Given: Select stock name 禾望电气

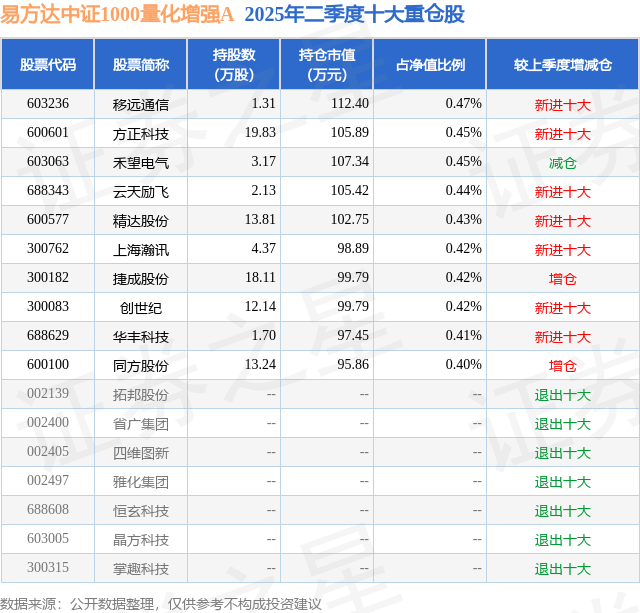Looking at the screenshot, I should click(x=141, y=163).
